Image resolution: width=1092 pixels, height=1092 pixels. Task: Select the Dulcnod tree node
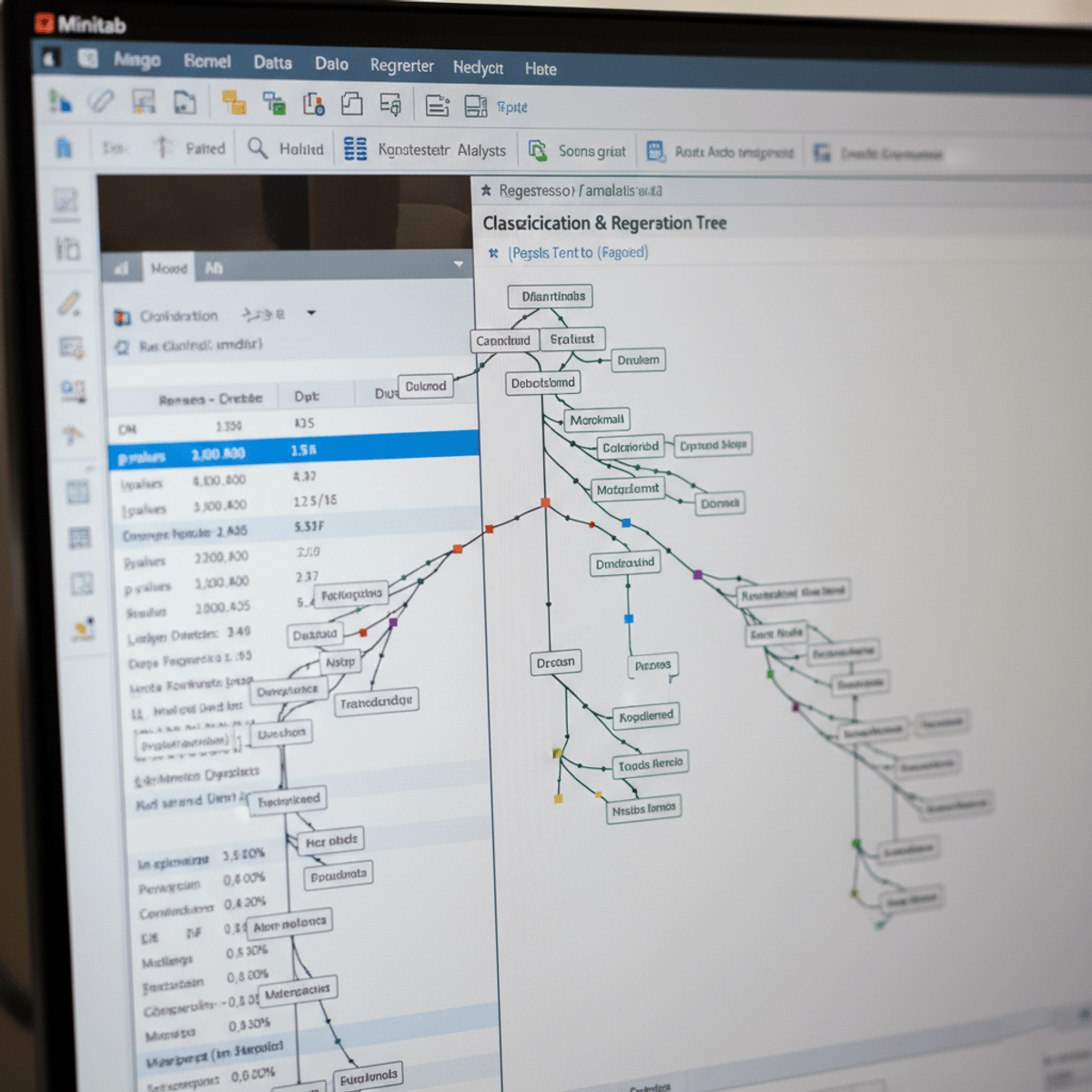[x=426, y=386]
